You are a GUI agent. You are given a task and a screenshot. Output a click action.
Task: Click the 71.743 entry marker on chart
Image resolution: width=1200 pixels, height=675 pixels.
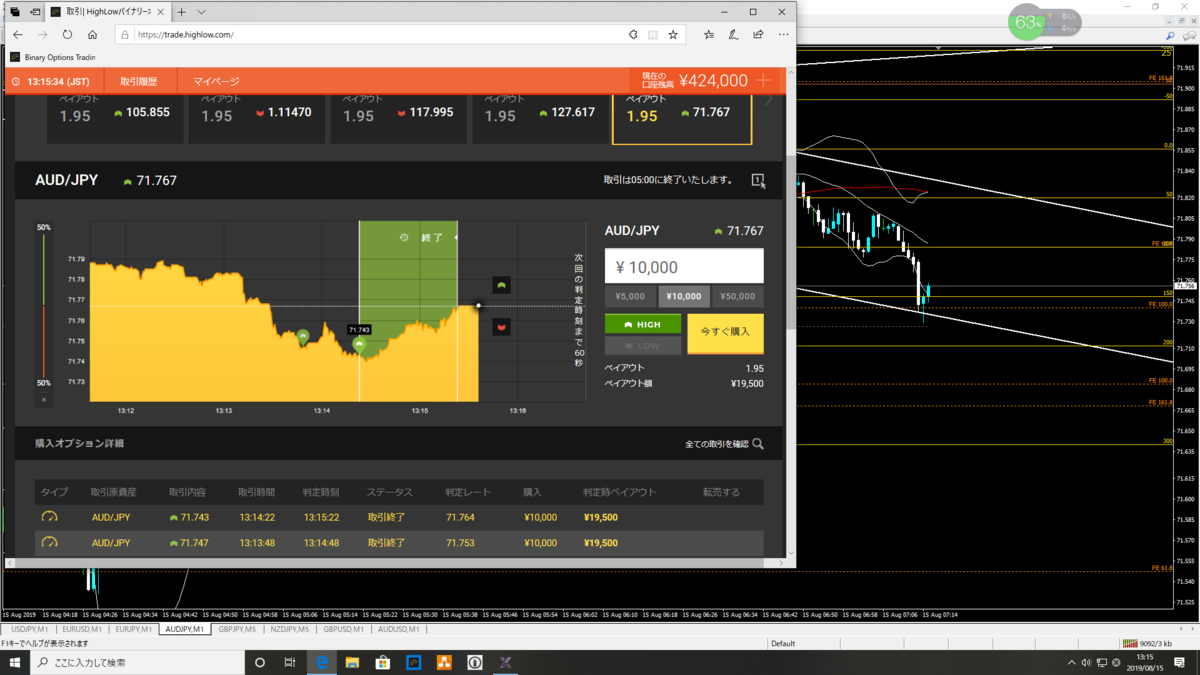(x=359, y=344)
